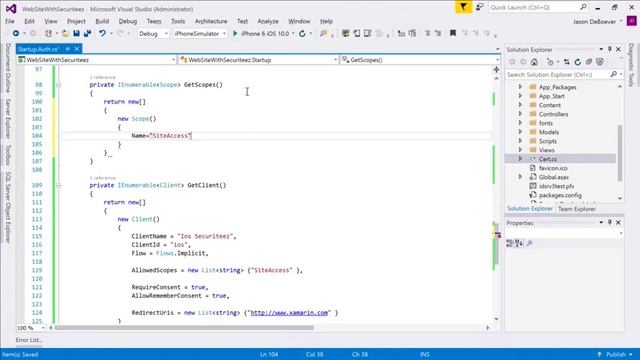Click the Quick Launch search magnifier

click(x=583, y=7)
